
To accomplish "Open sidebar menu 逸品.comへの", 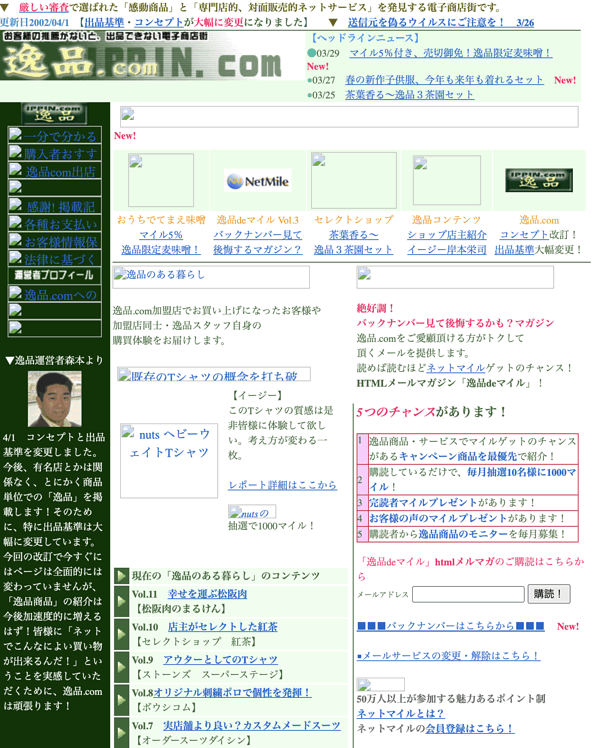I will [55, 294].
